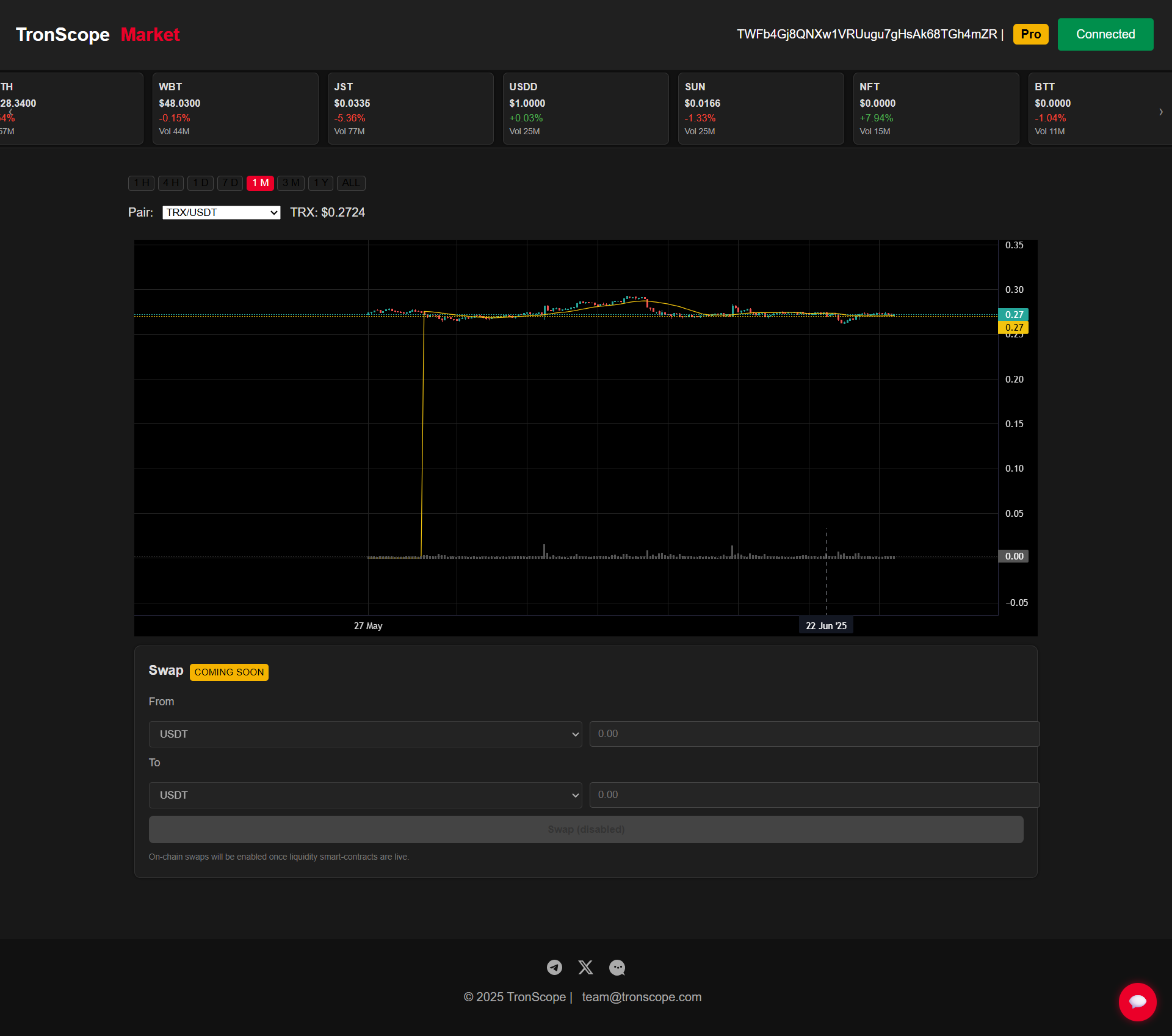Switch chart timeframe to 1 H
This screenshot has width=1172, height=1036.
[x=141, y=183]
